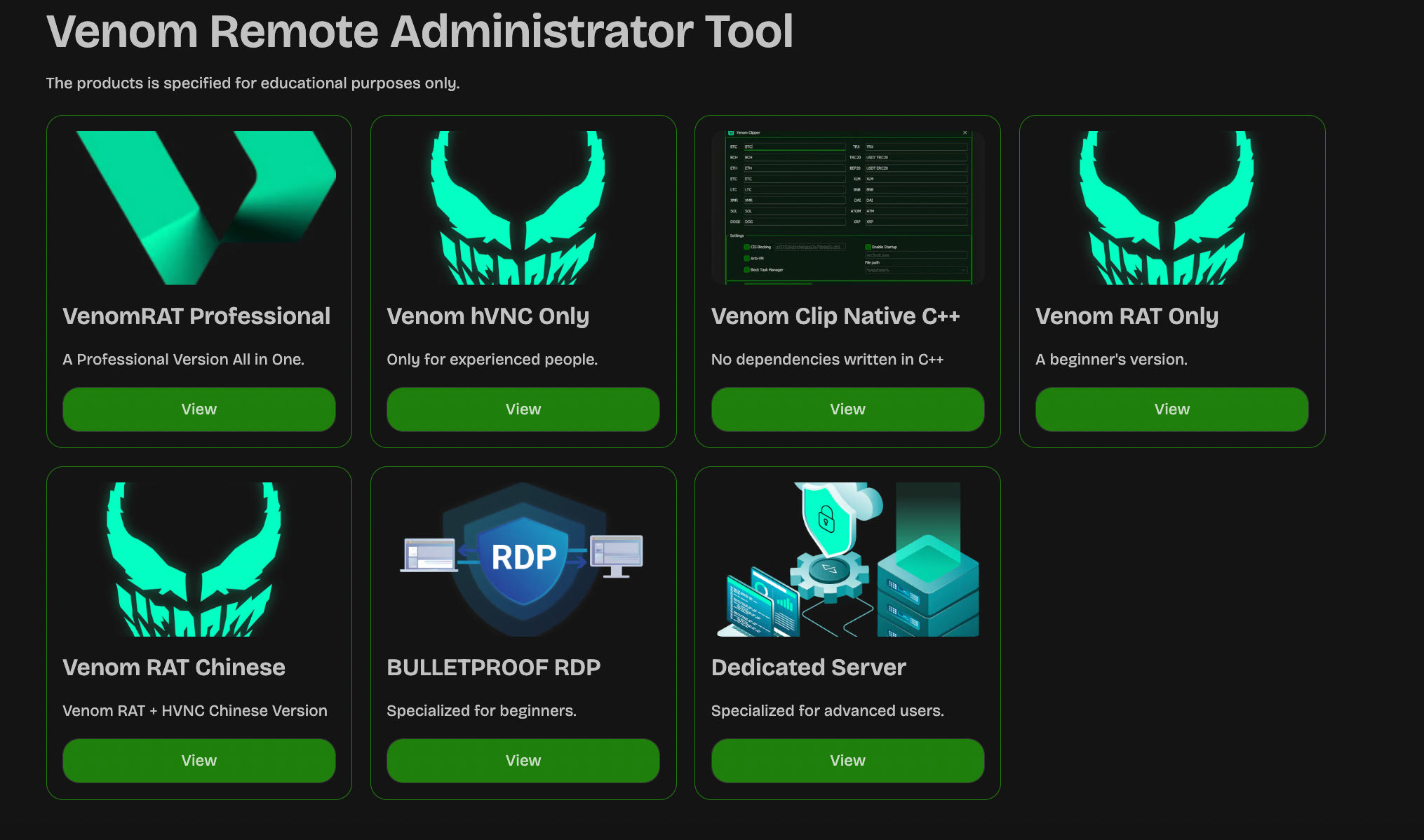Image resolution: width=1424 pixels, height=840 pixels.
Task: Click the Venom Clip Native C++ screenshot thumbnail
Action: coord(847,208)
